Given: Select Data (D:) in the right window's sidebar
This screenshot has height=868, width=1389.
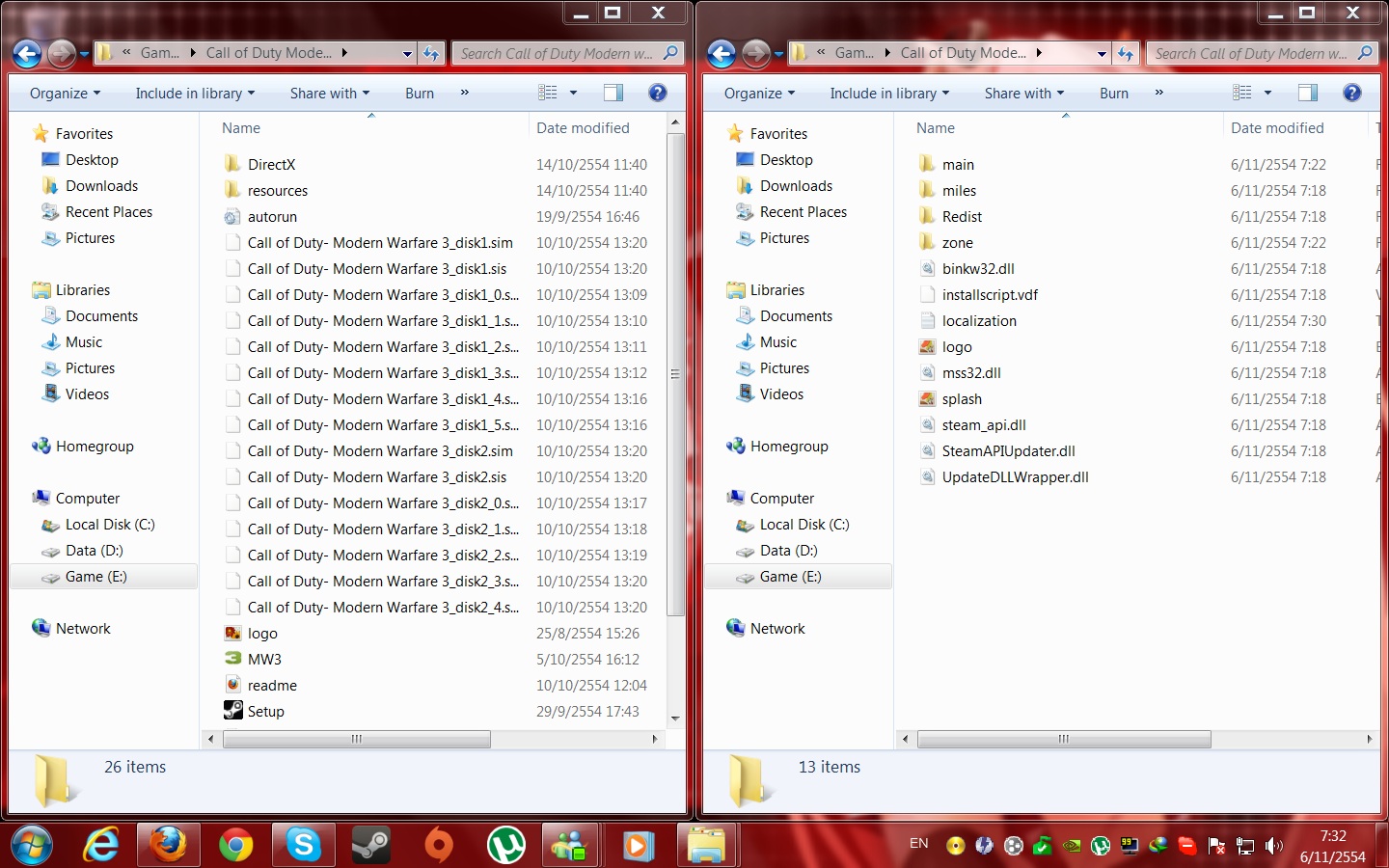Looking at the screenshot, I should 788,551.
